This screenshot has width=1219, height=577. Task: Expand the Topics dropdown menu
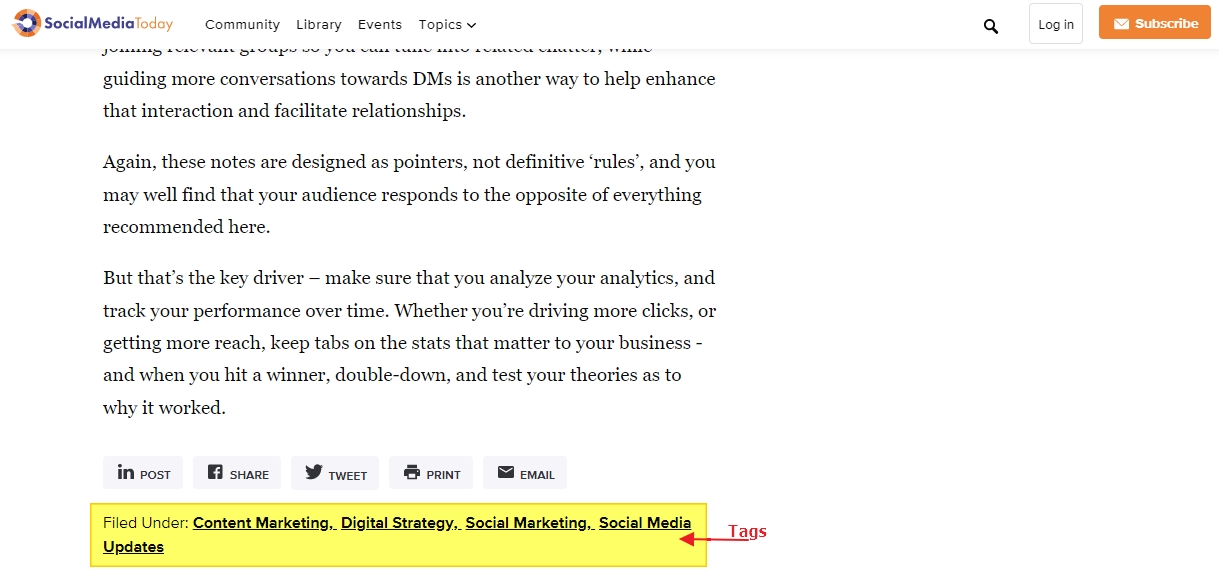[x=447, y=24]
